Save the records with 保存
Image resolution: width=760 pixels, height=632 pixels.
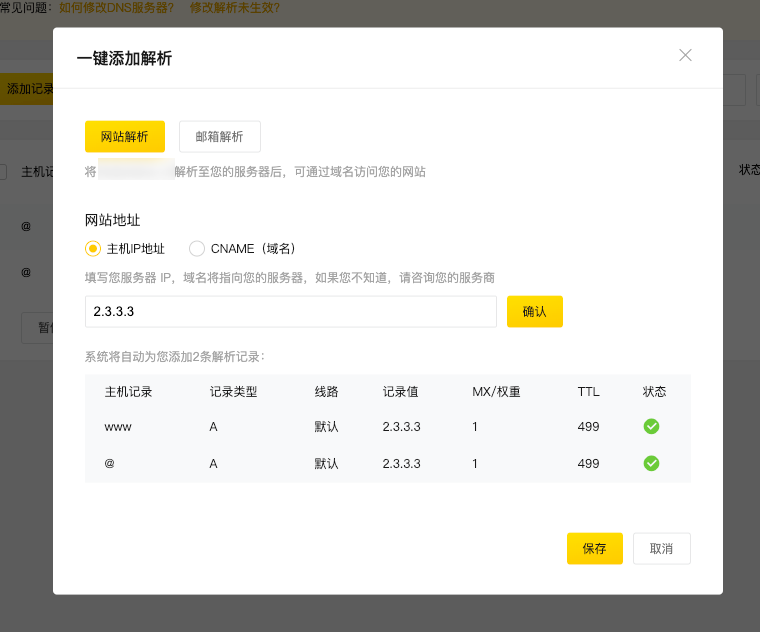coord(594,548)
